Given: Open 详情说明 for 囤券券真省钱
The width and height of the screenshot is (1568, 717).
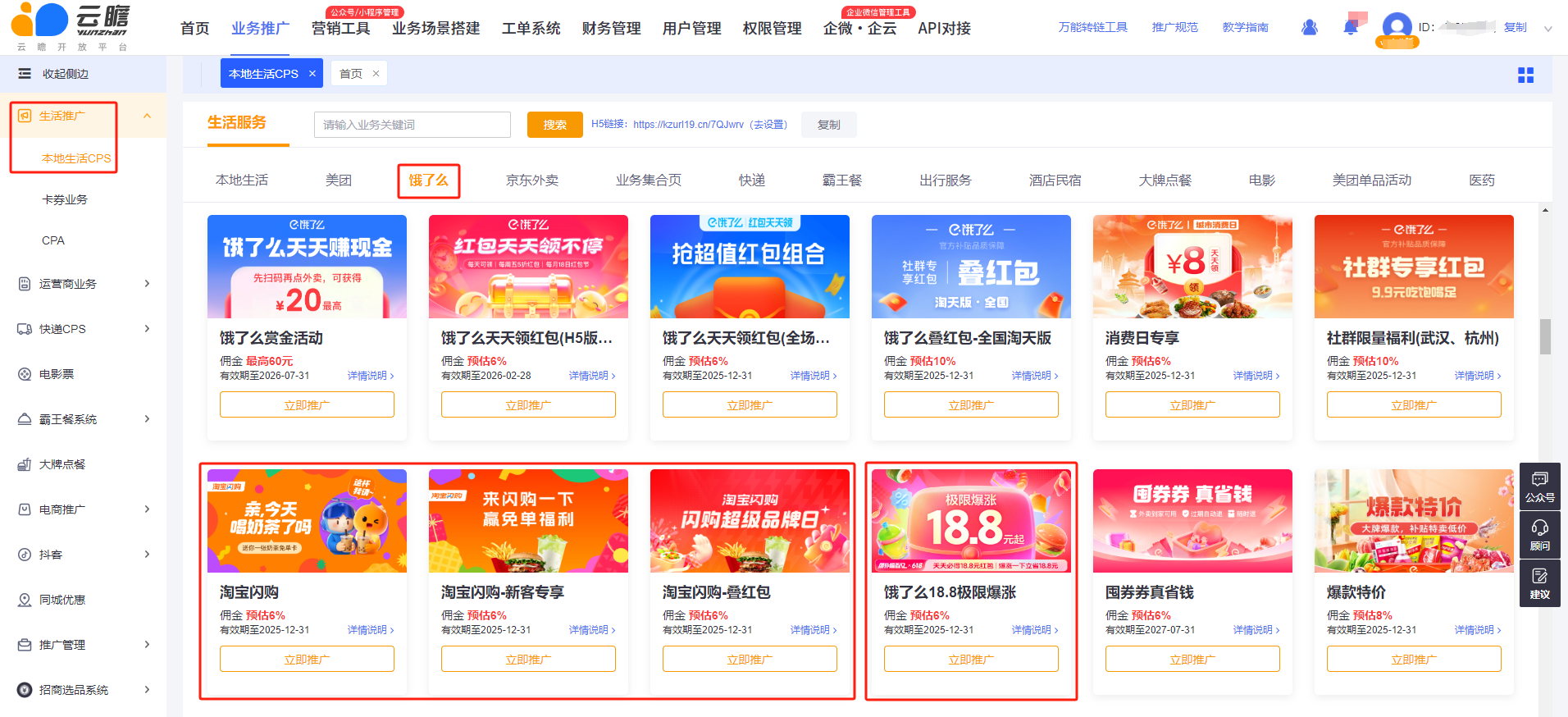Looking at the screenshot, I should (1256, 630).
